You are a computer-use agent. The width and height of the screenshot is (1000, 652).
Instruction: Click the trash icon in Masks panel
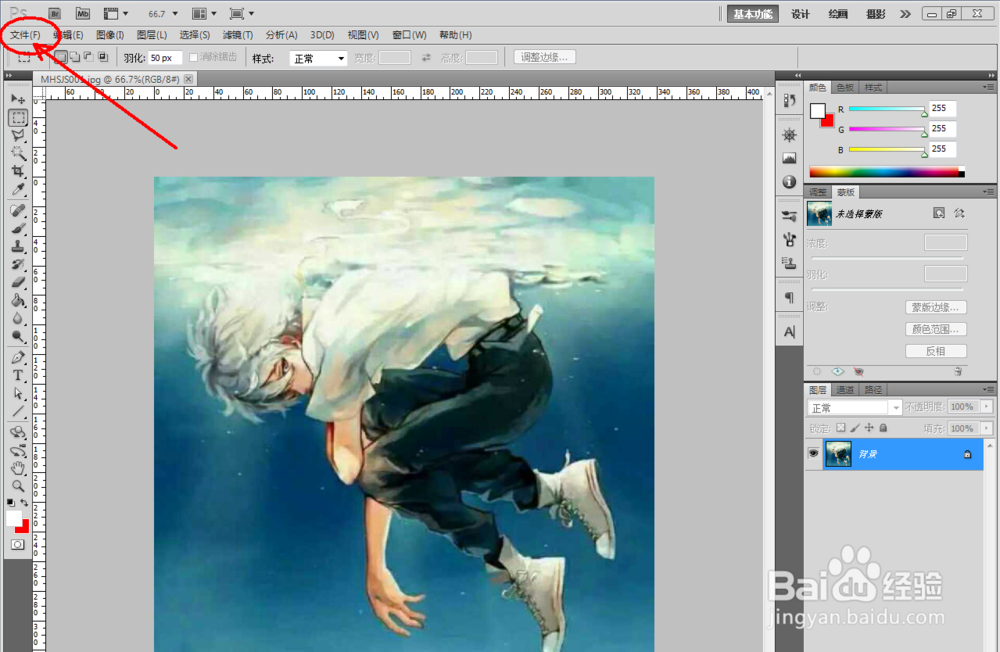(958, 371)
